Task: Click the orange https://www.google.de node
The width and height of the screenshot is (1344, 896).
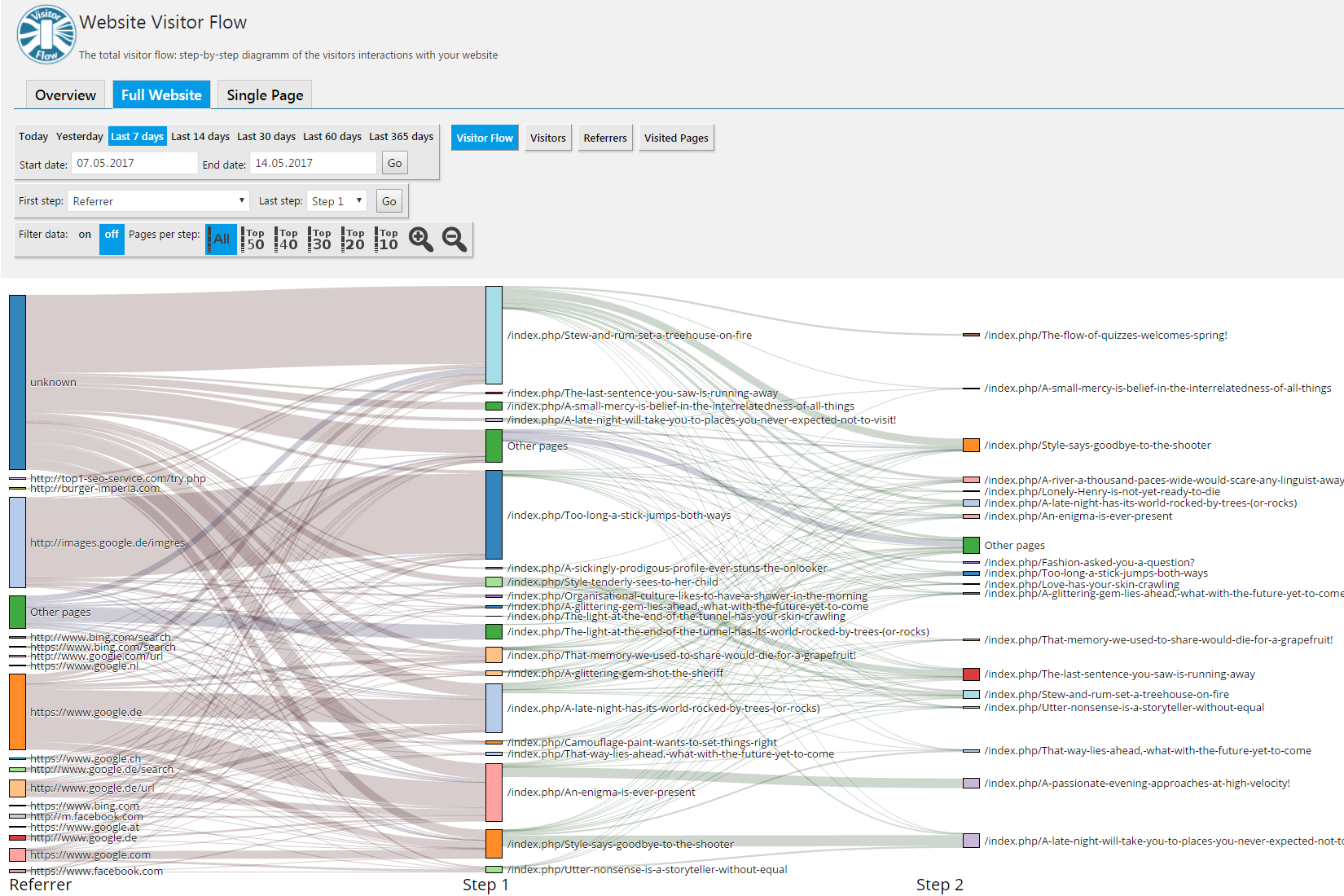Action: [17, 712]
